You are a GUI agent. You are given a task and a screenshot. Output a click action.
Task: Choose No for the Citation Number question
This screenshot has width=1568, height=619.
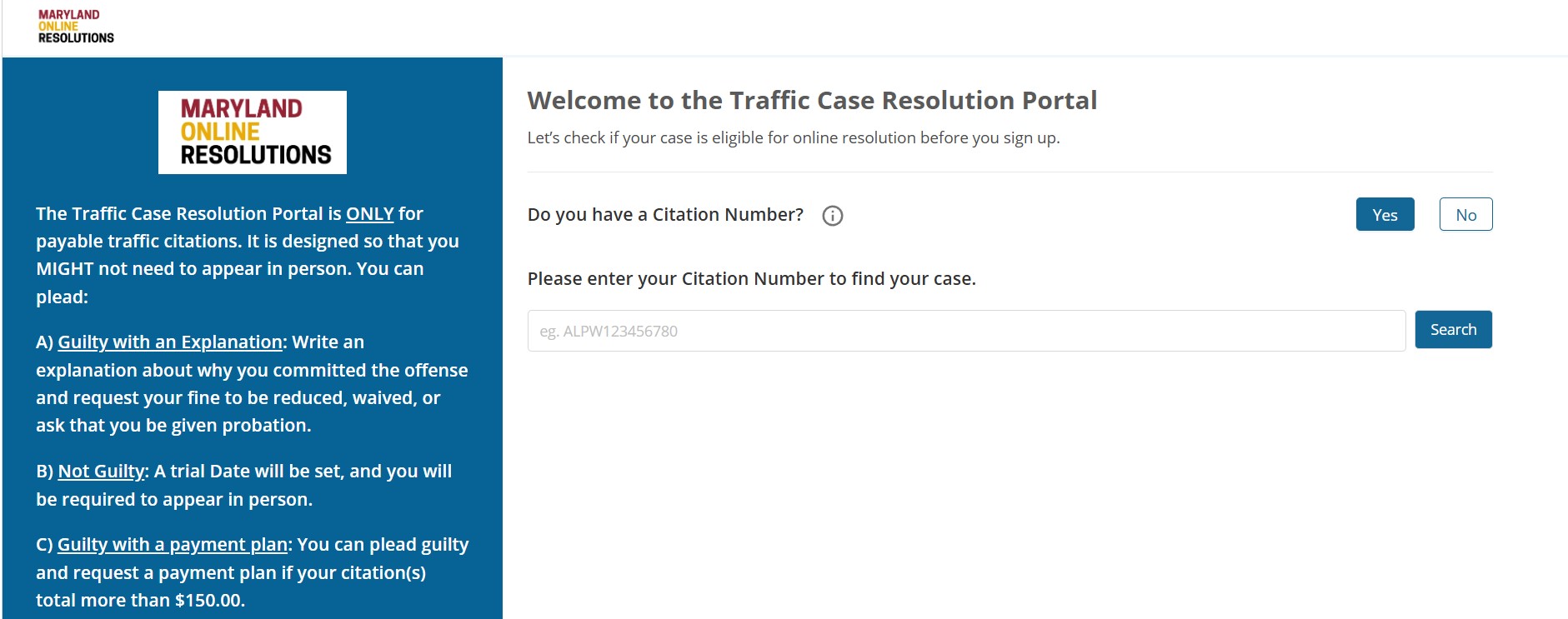pyautogui.click(x=1465, y=215)
